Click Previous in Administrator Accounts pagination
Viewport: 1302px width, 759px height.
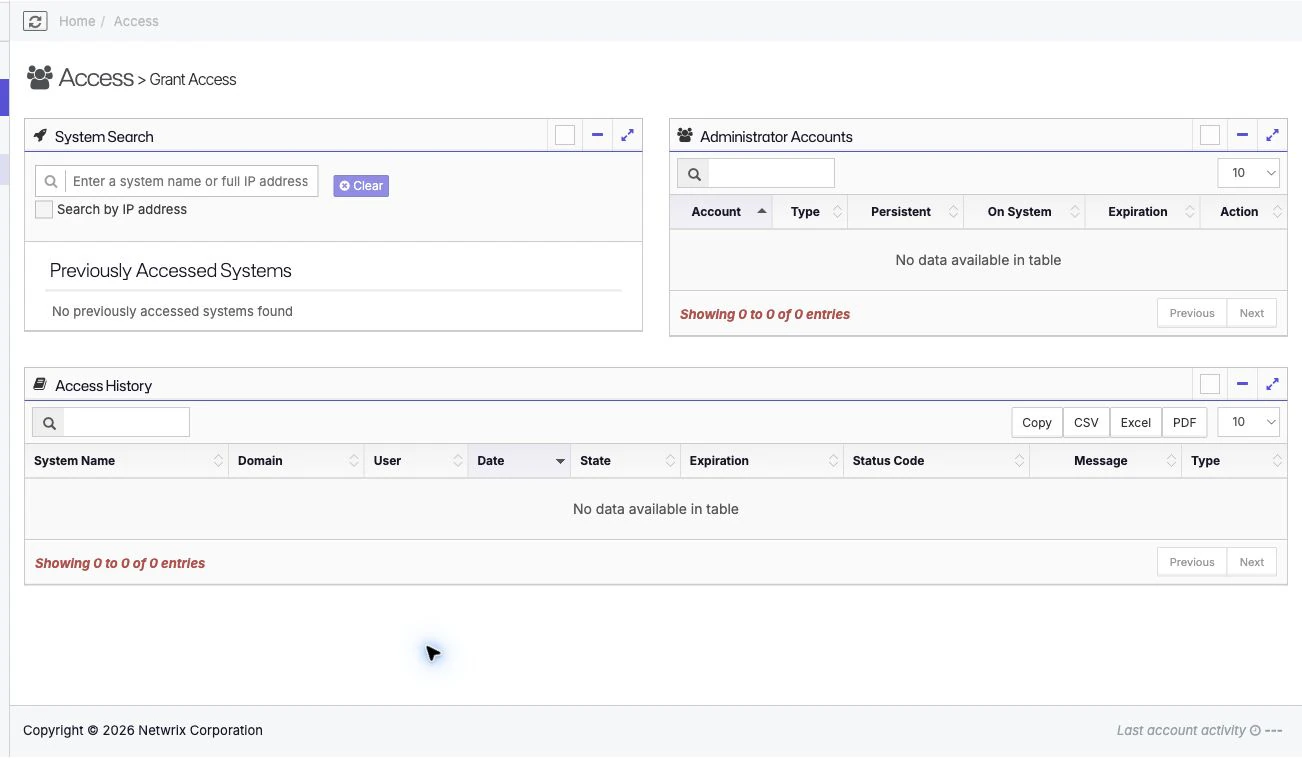pos(1192,313)
